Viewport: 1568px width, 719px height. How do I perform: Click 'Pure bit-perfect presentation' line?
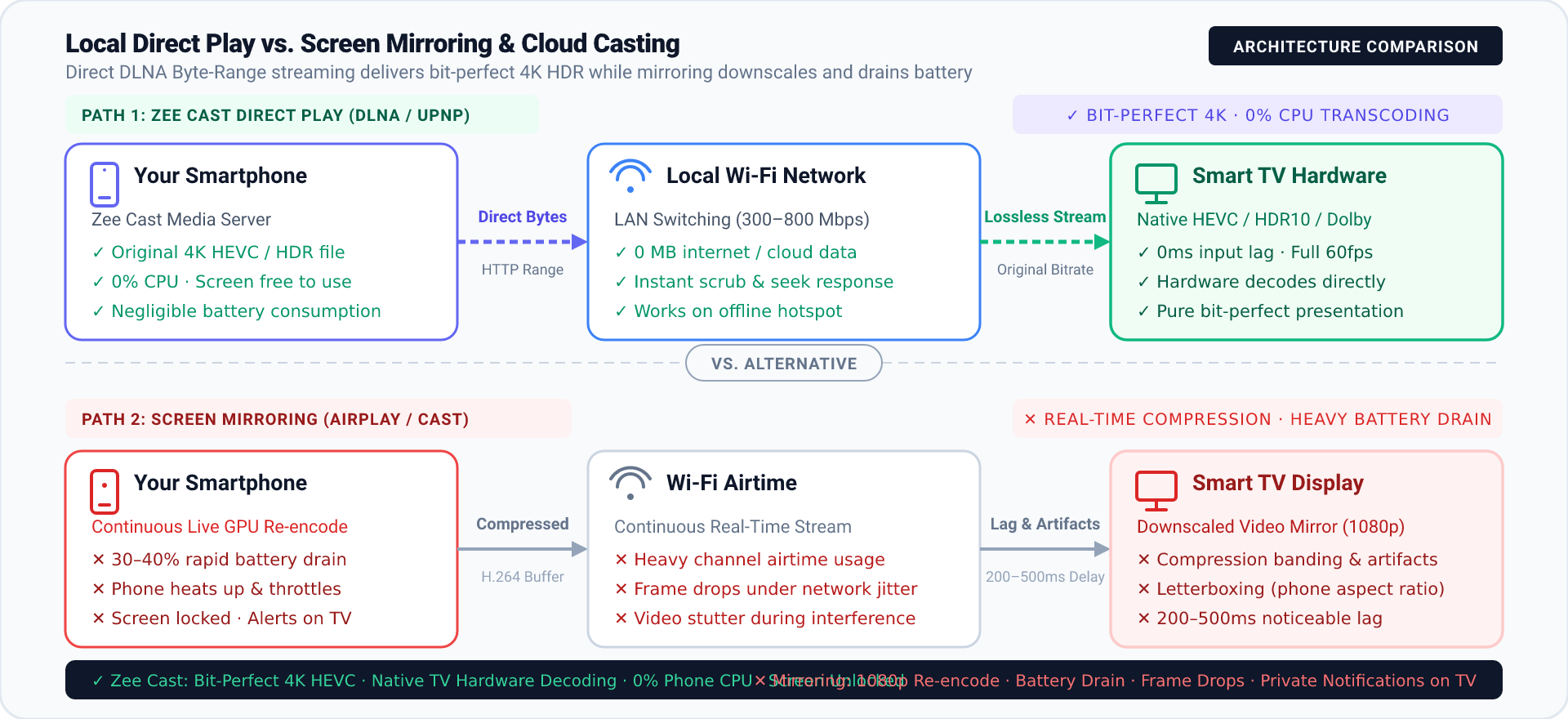coord(1270,311)
